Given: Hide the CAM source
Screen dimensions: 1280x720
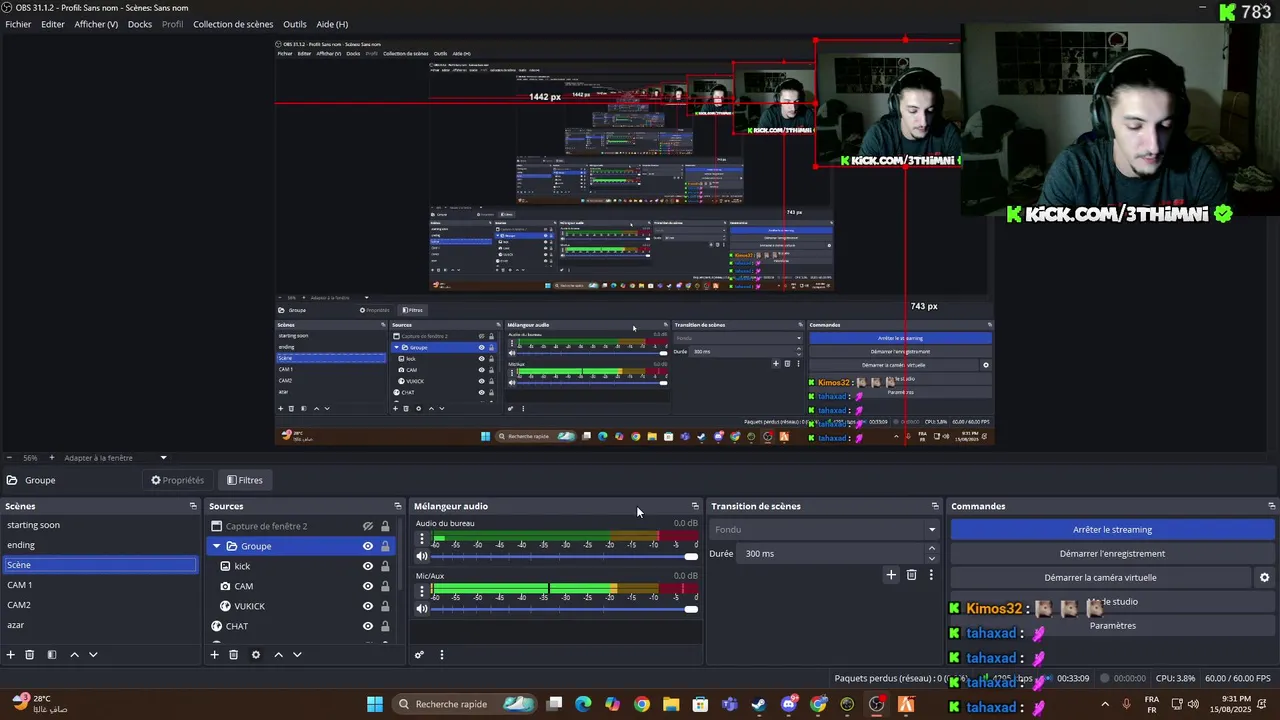Looking at the screenshot, I should pos(368,586).
